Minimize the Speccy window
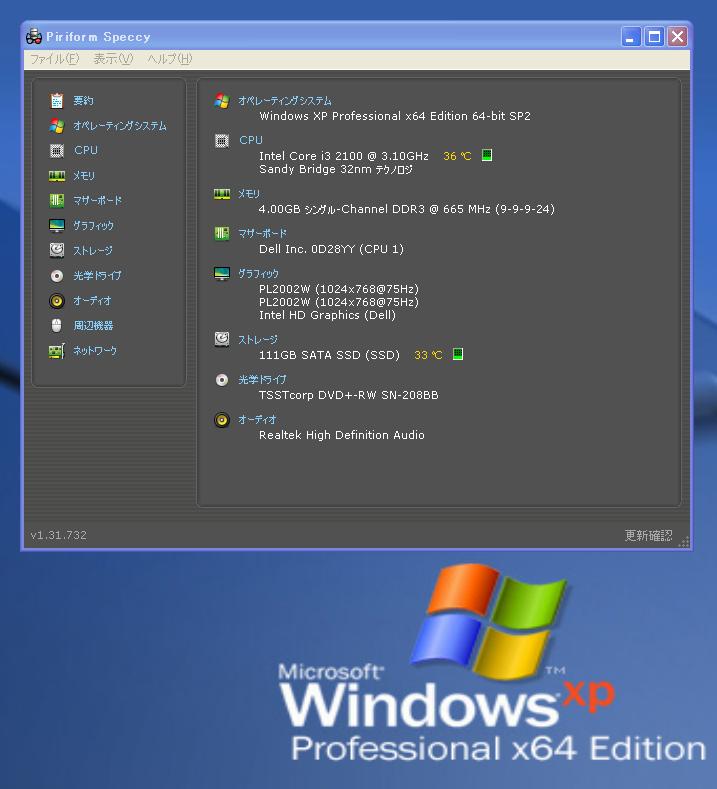 click(x=630, y=37)
